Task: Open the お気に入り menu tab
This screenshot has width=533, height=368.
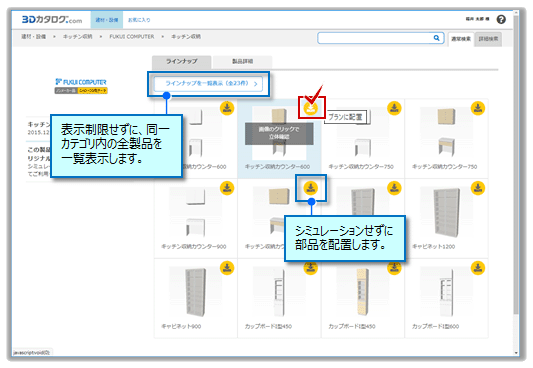Action: pos(139,20)
